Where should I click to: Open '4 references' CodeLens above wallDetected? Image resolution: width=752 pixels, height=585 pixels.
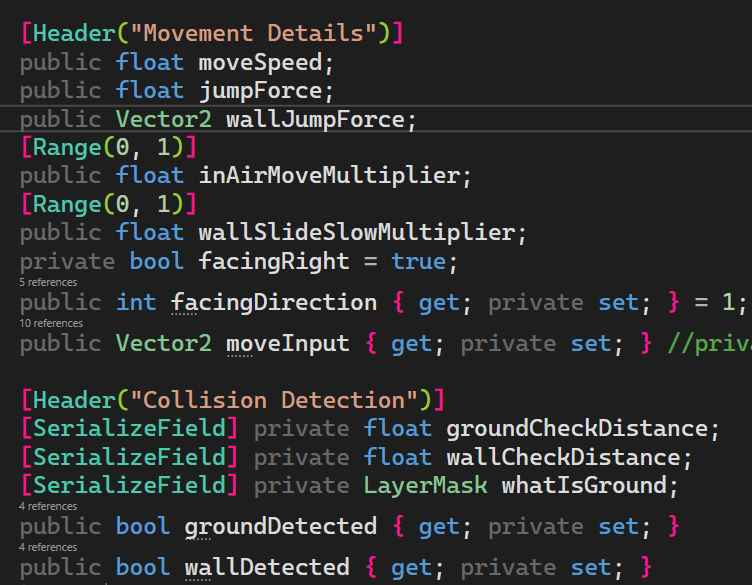click(48, 547)
